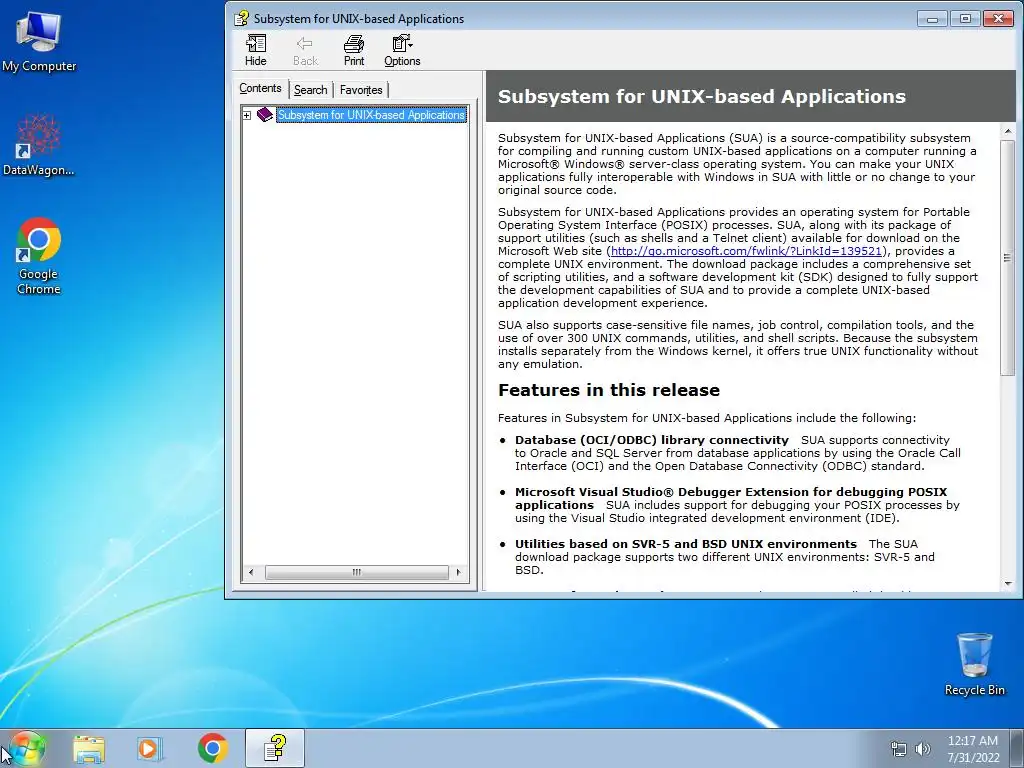Open My Computer desktop icon
Image resolution: width=1024 pixels, height=768 pixels.
(39, 42)
